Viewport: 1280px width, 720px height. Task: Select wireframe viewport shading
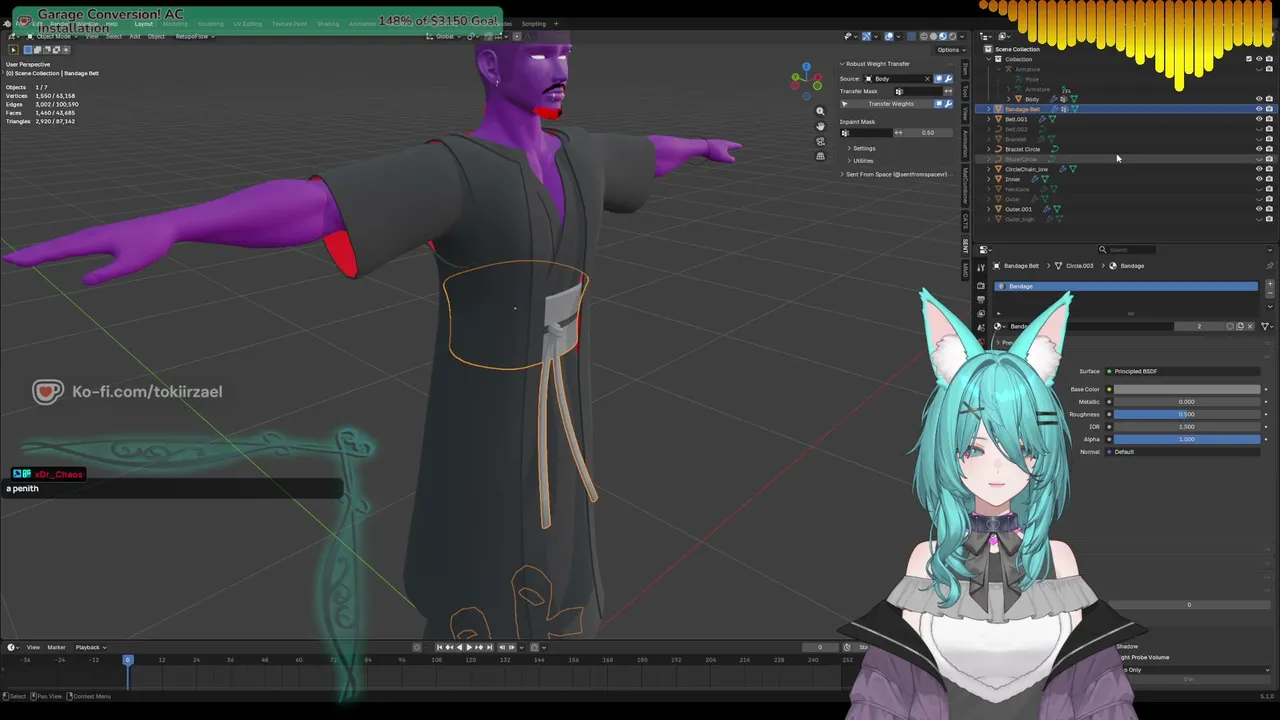(923, 36)
